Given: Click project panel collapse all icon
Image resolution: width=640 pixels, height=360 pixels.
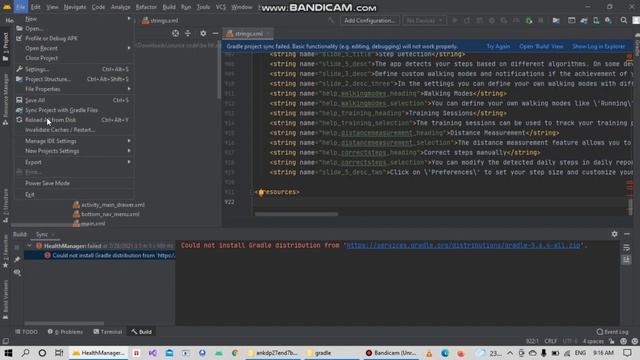Looking at the screenshot, I should [x=188, y=33].
